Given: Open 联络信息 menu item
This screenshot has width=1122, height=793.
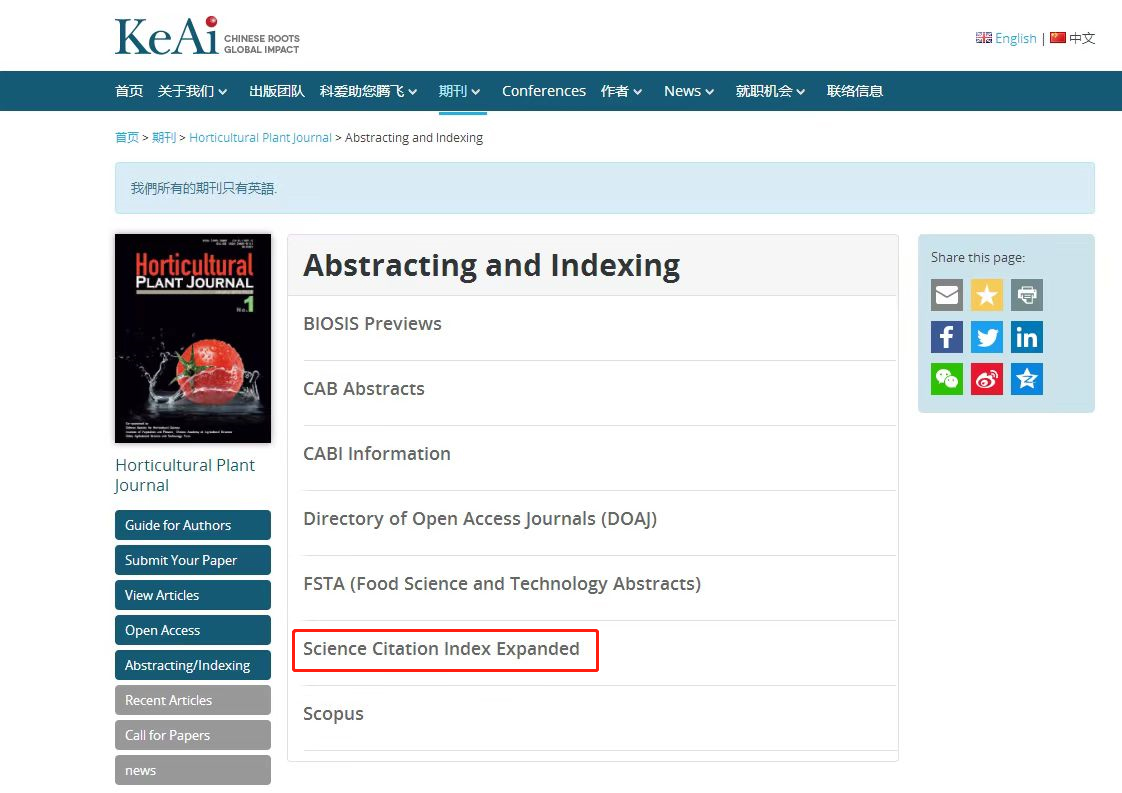Looking at the screenshot, I should point(854,91).
